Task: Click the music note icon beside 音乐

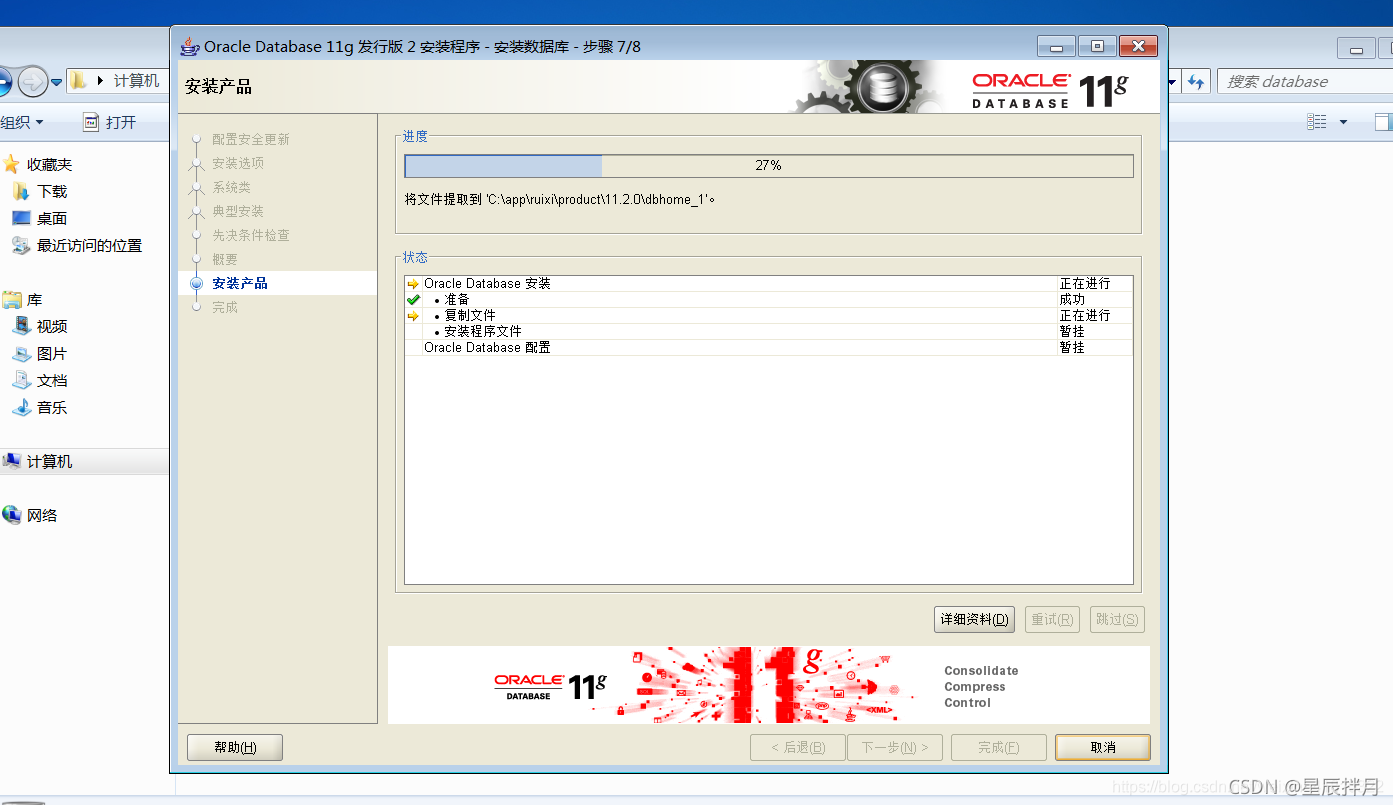Action: [21, 407]
